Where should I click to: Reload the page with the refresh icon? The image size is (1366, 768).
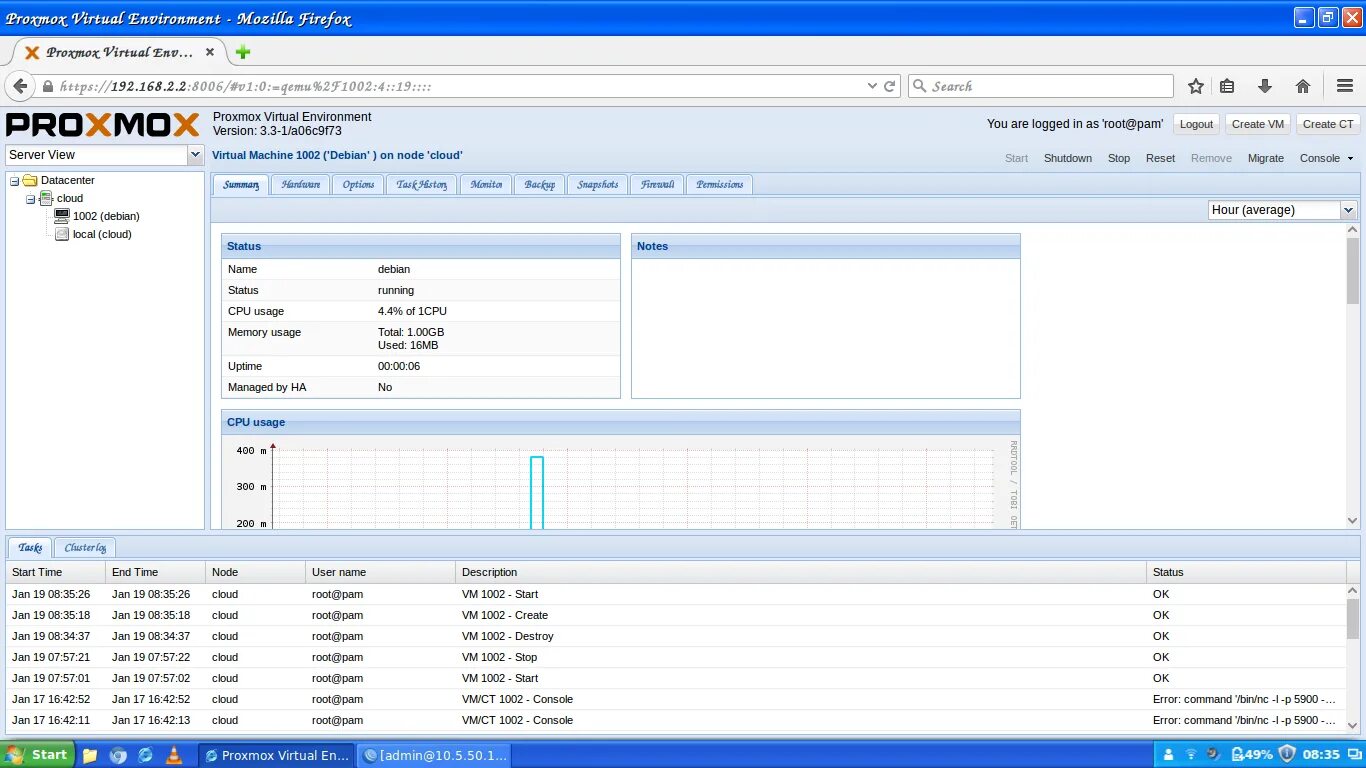tap(889, 86)
